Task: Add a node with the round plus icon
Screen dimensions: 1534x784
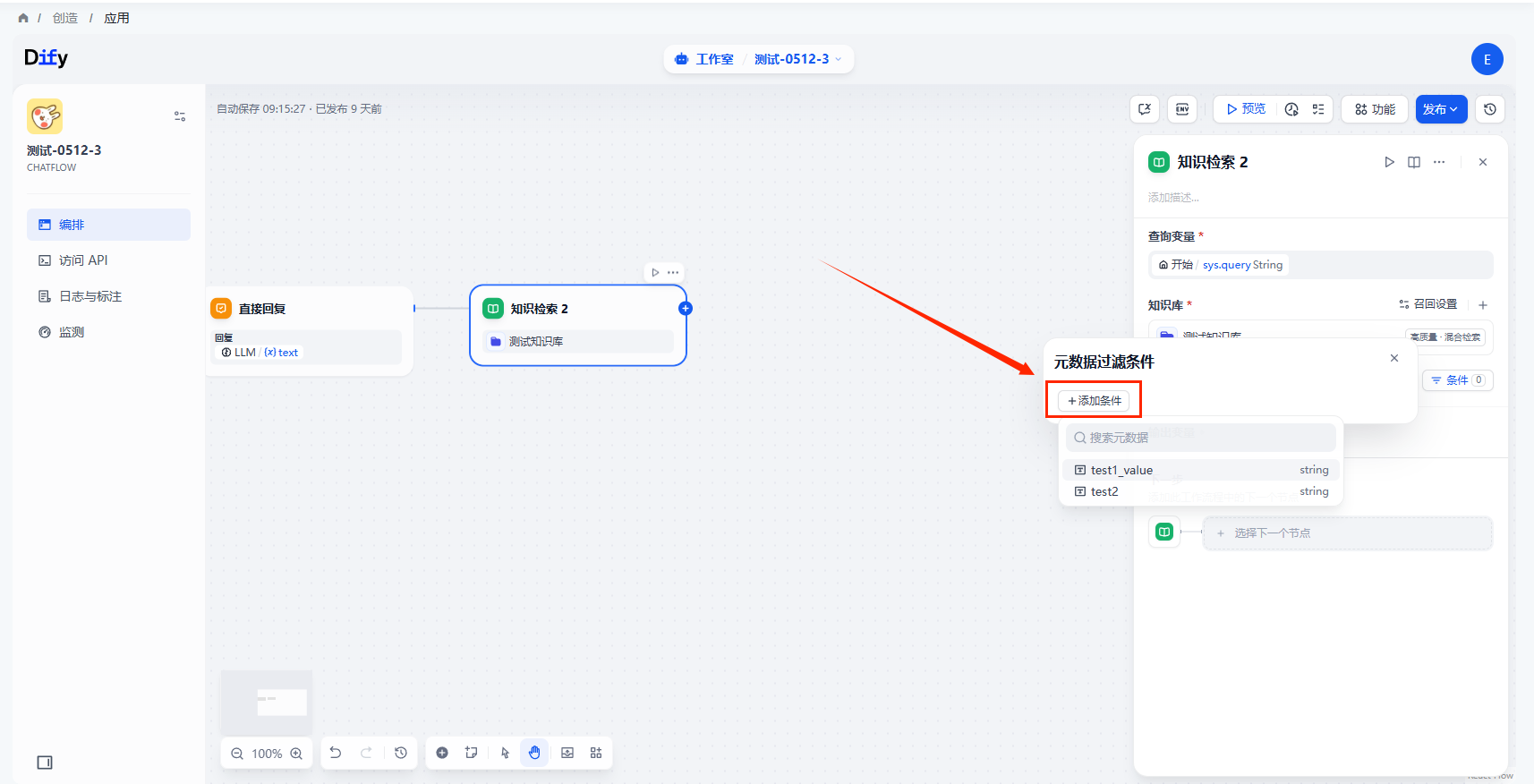Action: tap(442, 753)
